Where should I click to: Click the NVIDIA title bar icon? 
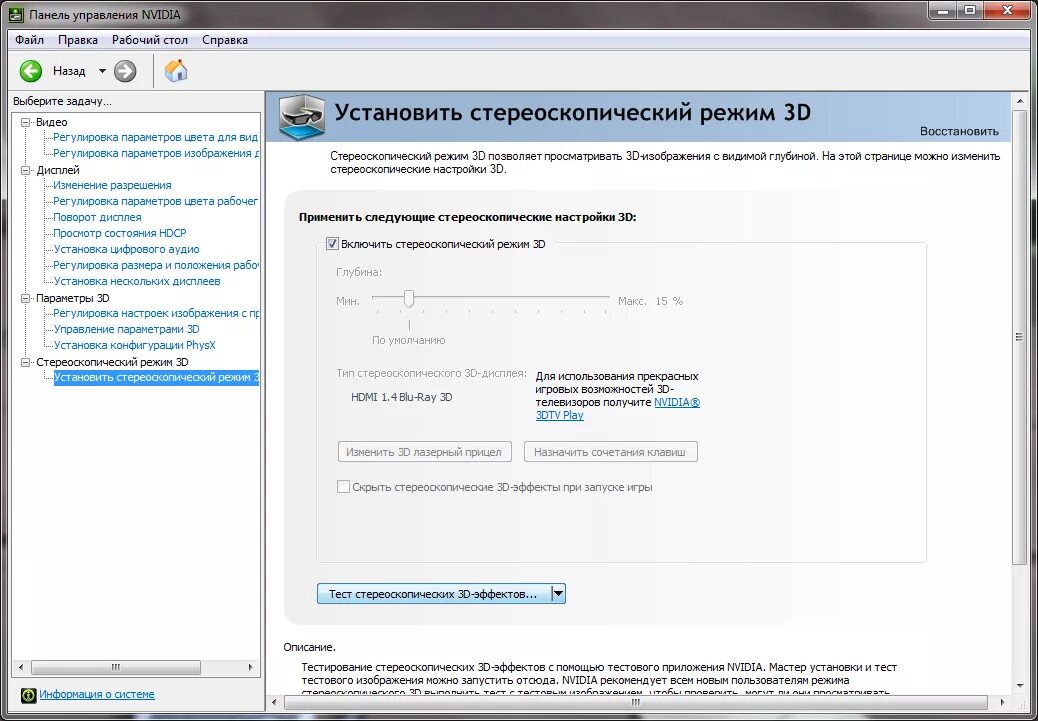click(17, 14)
